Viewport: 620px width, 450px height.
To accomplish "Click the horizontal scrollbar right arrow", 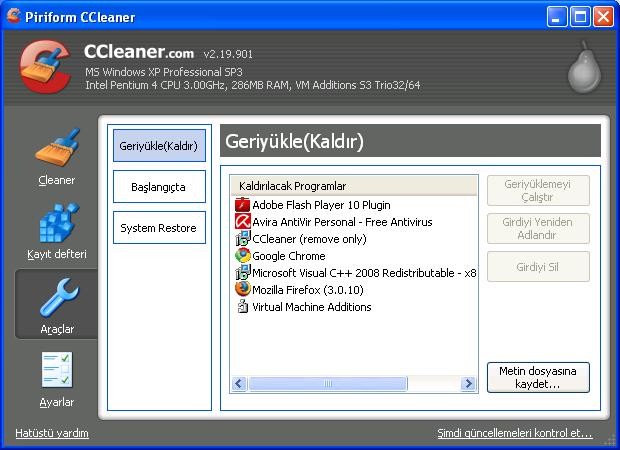I will tap(469, 383).
